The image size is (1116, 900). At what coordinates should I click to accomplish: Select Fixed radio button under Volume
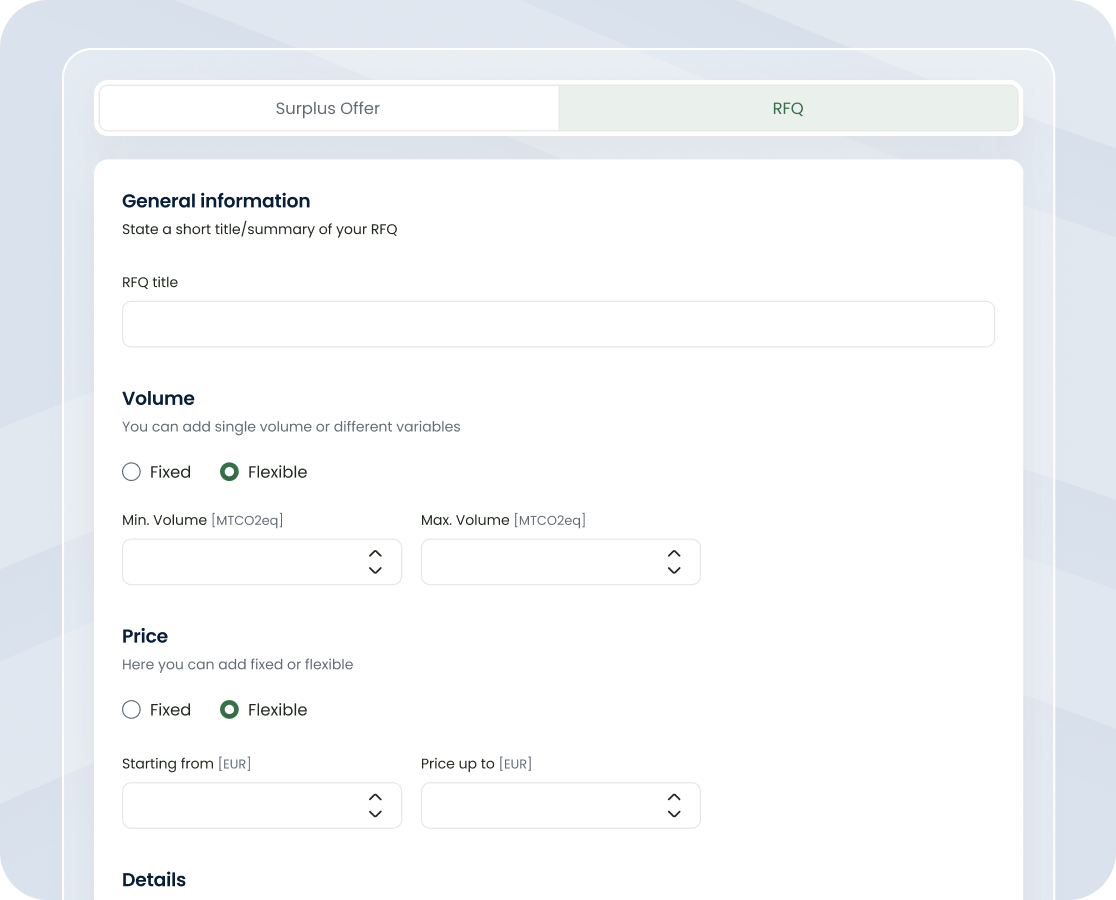tap(131, 472)
